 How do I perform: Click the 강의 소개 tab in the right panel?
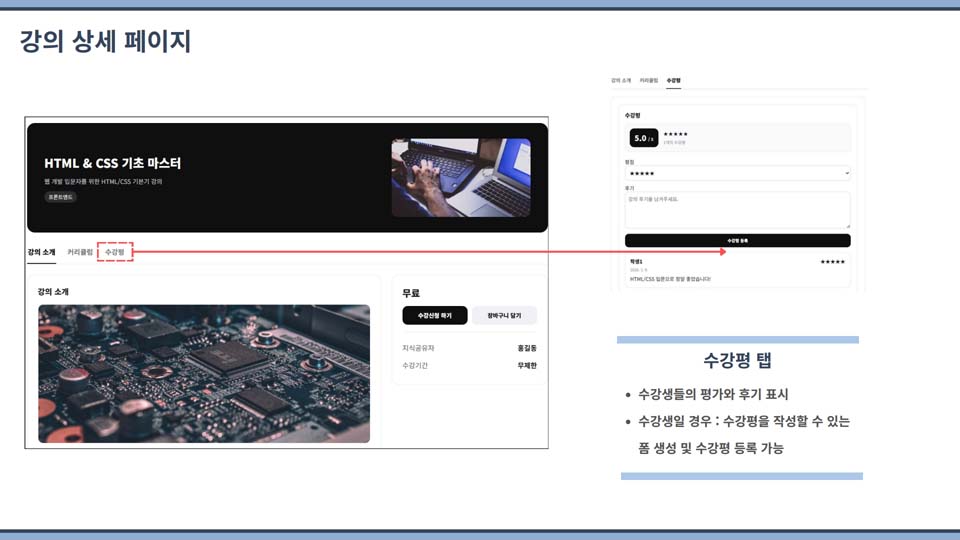pos(621,80)
